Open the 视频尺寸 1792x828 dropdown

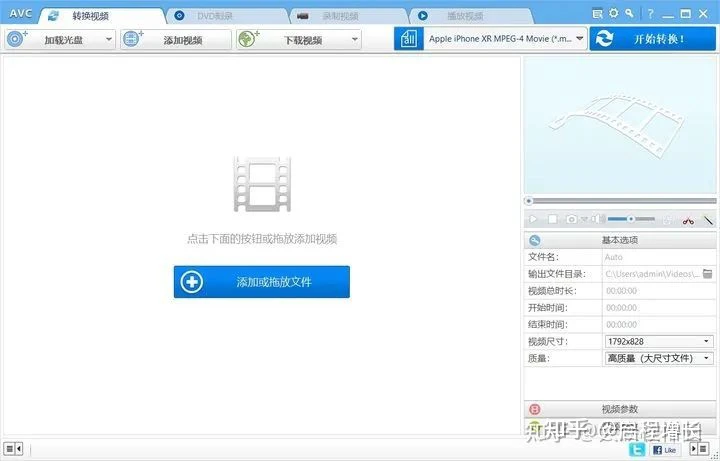point(658,342)
